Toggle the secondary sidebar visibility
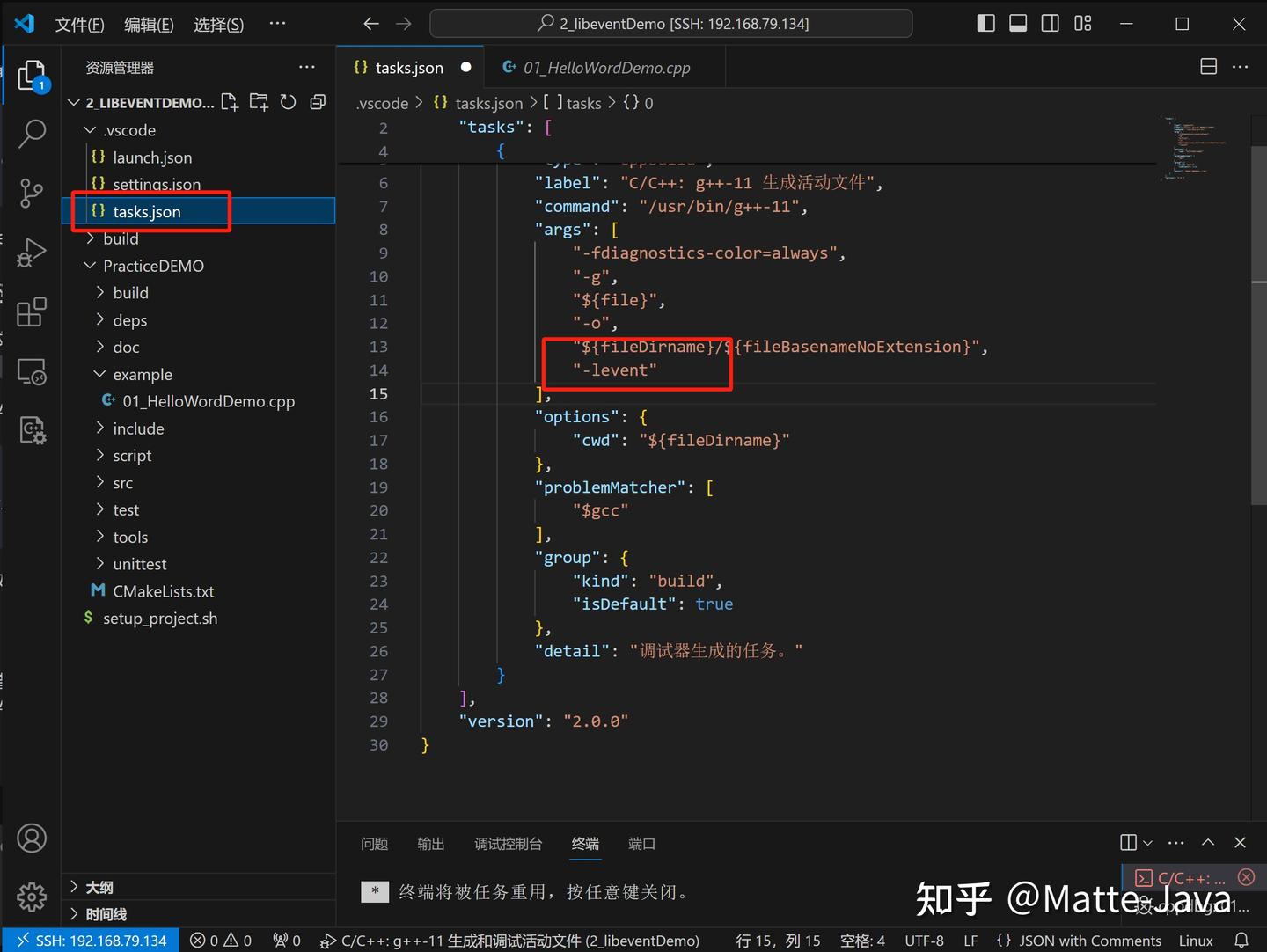Screen dimensions: 1267x952 (x=1050, y=23)
